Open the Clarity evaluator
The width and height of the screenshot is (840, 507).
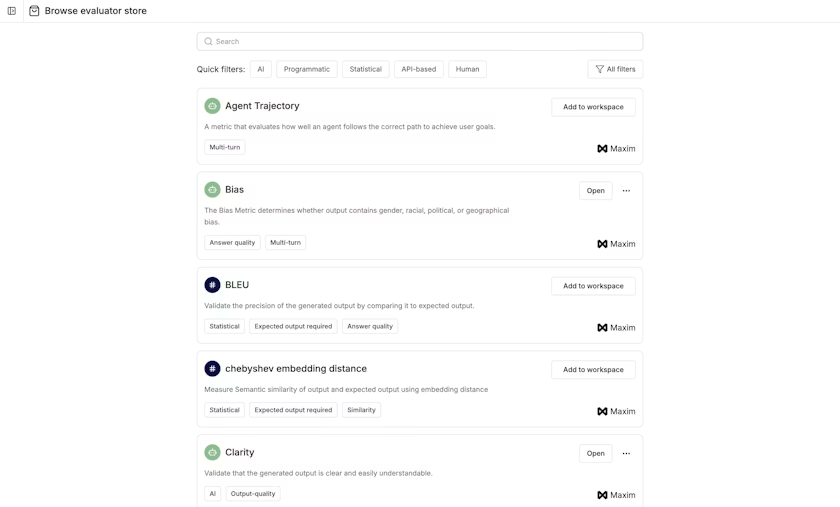click(x=595, y=454)
